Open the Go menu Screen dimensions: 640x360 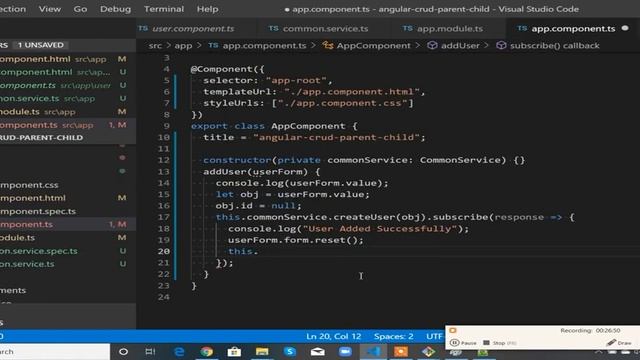click(x=80, y=9)
